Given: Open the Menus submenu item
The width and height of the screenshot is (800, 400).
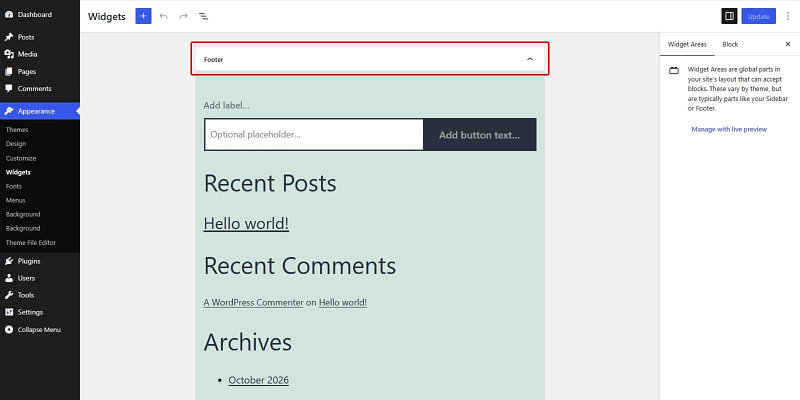Looking at the screenshot, I should point(15,201).
